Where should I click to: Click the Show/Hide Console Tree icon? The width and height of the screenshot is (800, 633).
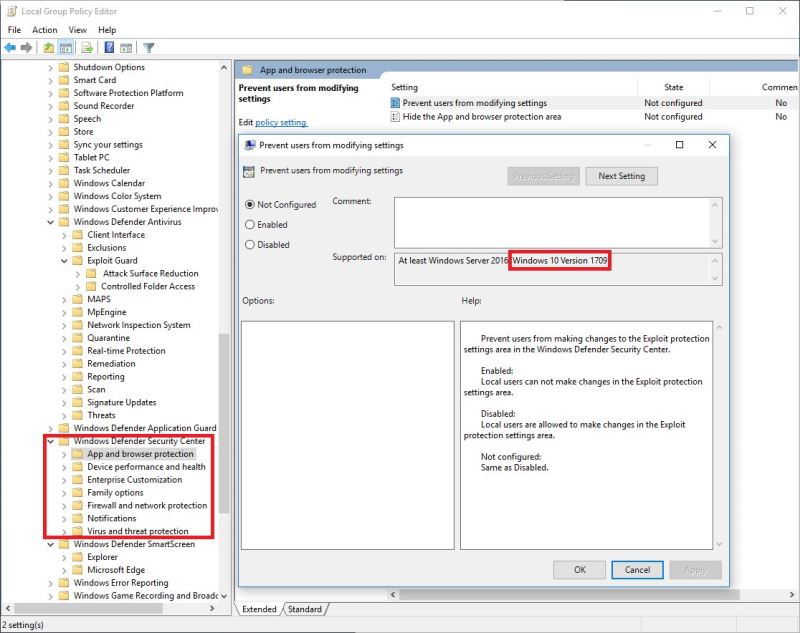[x=66, y=48]
